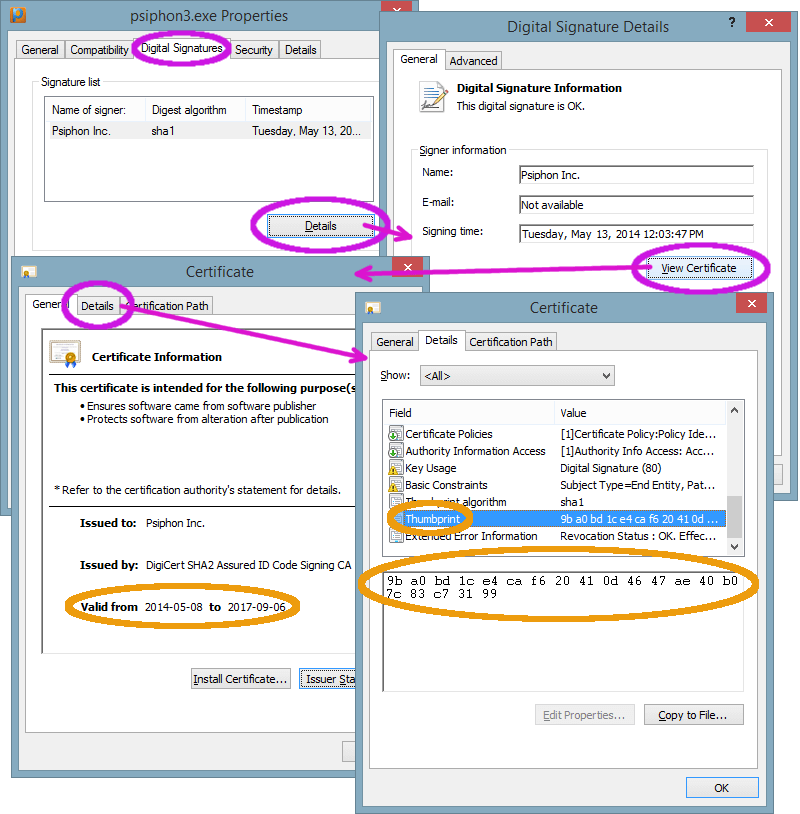Click the Authority Information Access field icon

(398, 451)
